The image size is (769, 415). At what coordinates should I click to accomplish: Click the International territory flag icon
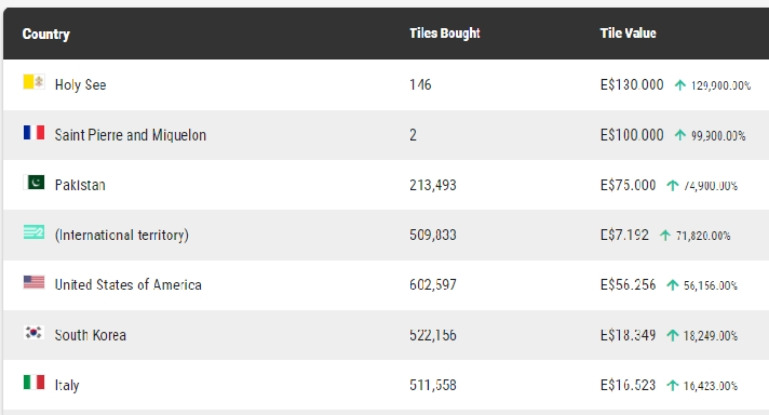(34, 232)
